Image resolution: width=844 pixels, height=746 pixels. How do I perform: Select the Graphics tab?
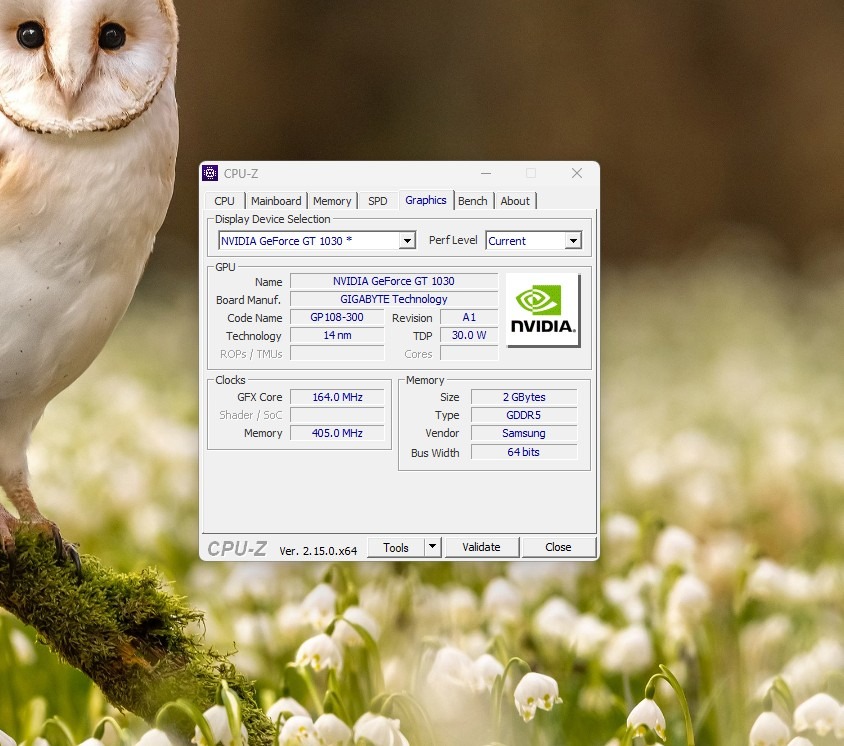point(426,200)
